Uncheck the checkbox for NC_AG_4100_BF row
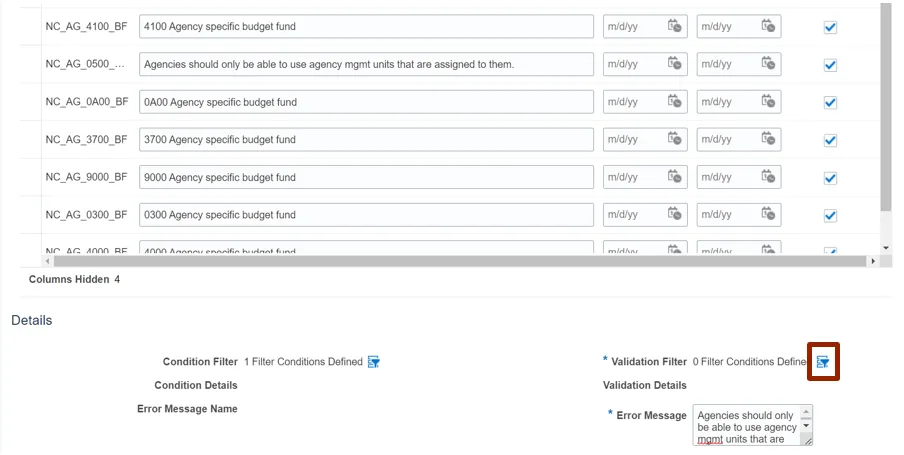Screen dimensions: 904x455 [x=830, y=28]
